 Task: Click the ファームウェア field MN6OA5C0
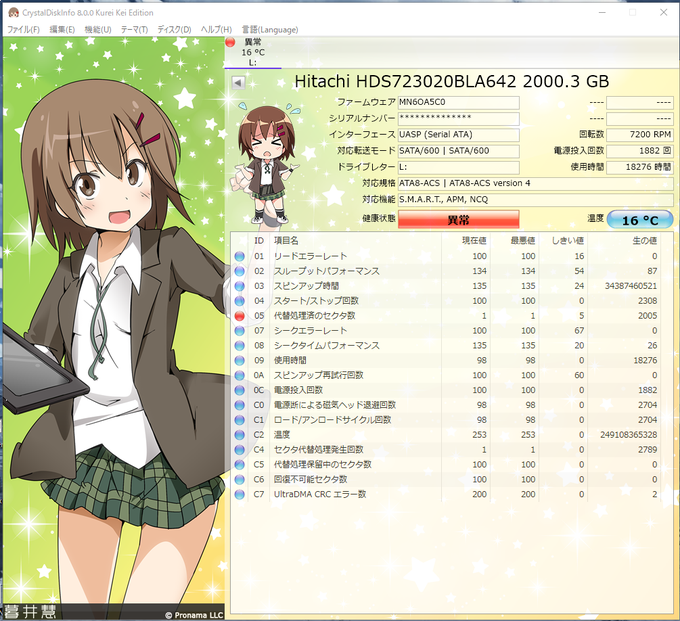tap(458, 102)
